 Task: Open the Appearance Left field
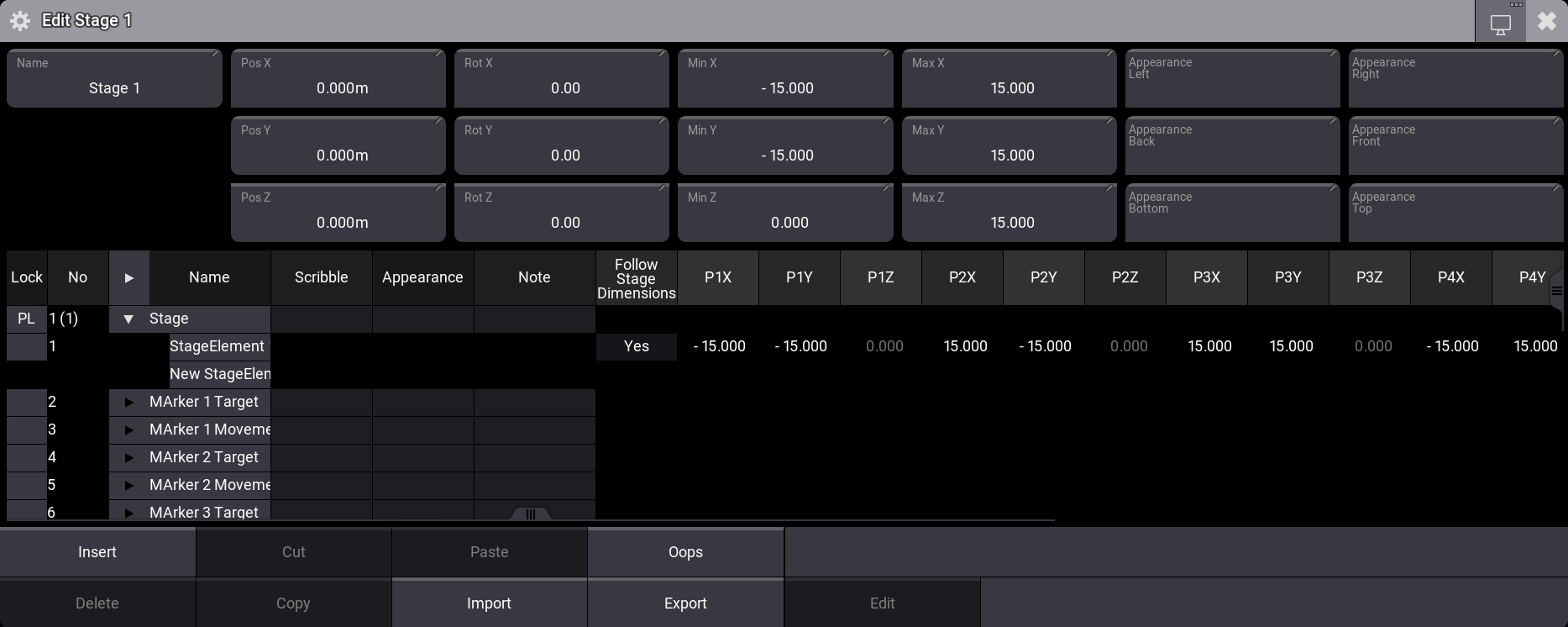pos(1231,78)
